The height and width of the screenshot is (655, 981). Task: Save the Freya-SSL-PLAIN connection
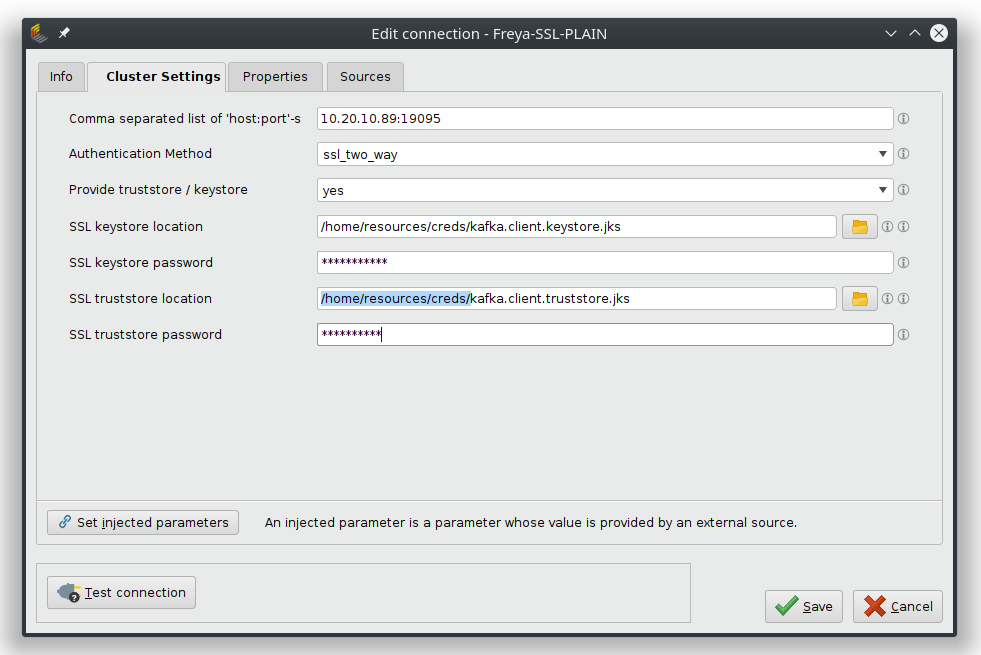click(x=803, y=606)
